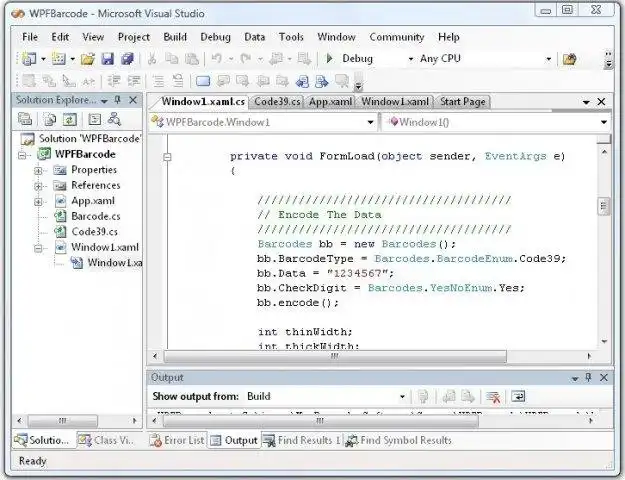Click the Navigate Backward toolbar icon
The width and height of the screenshot is (625, 480).
click(276, 59)
